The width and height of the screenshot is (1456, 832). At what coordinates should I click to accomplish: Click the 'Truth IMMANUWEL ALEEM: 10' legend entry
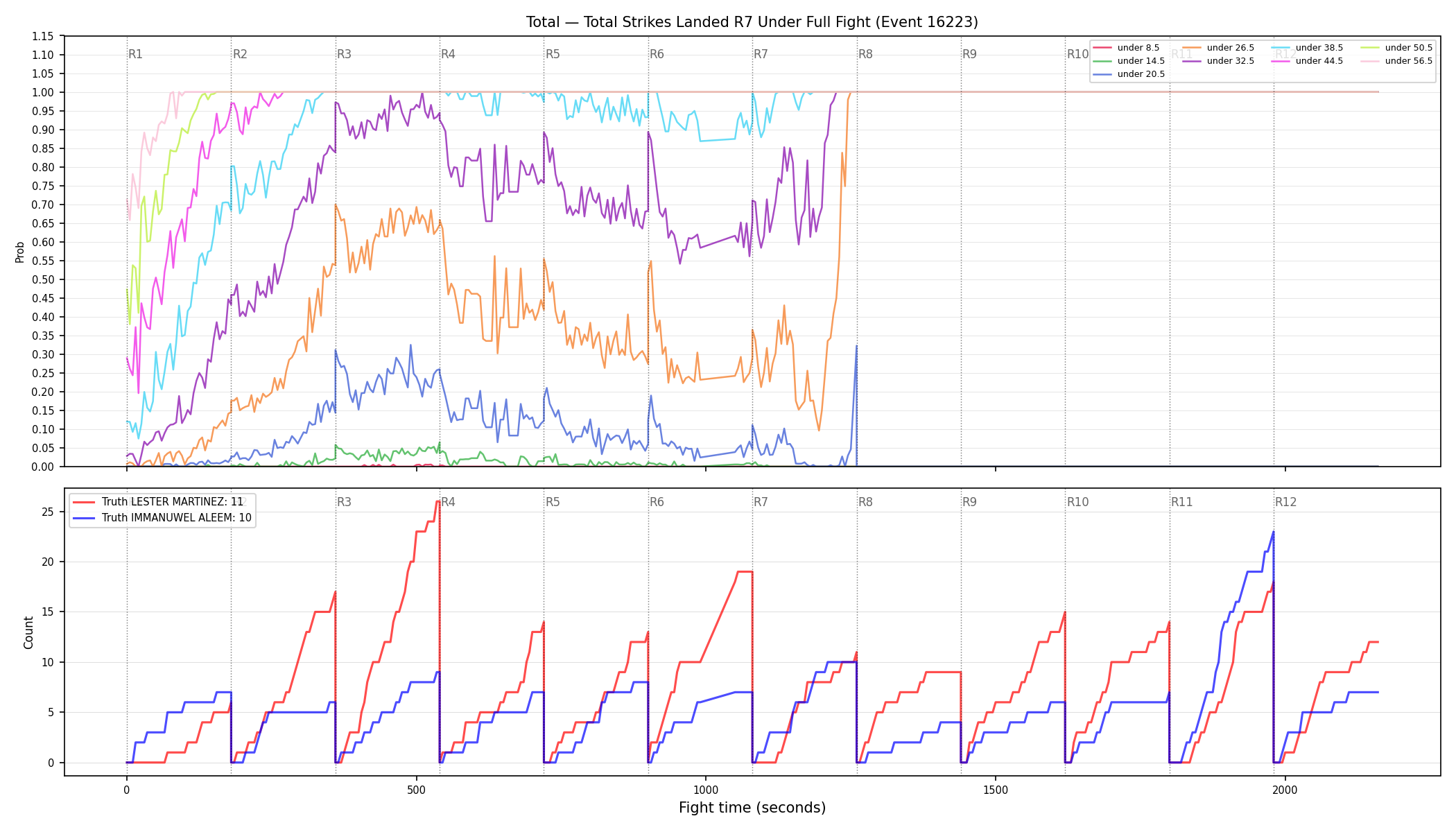click(177, 518)
